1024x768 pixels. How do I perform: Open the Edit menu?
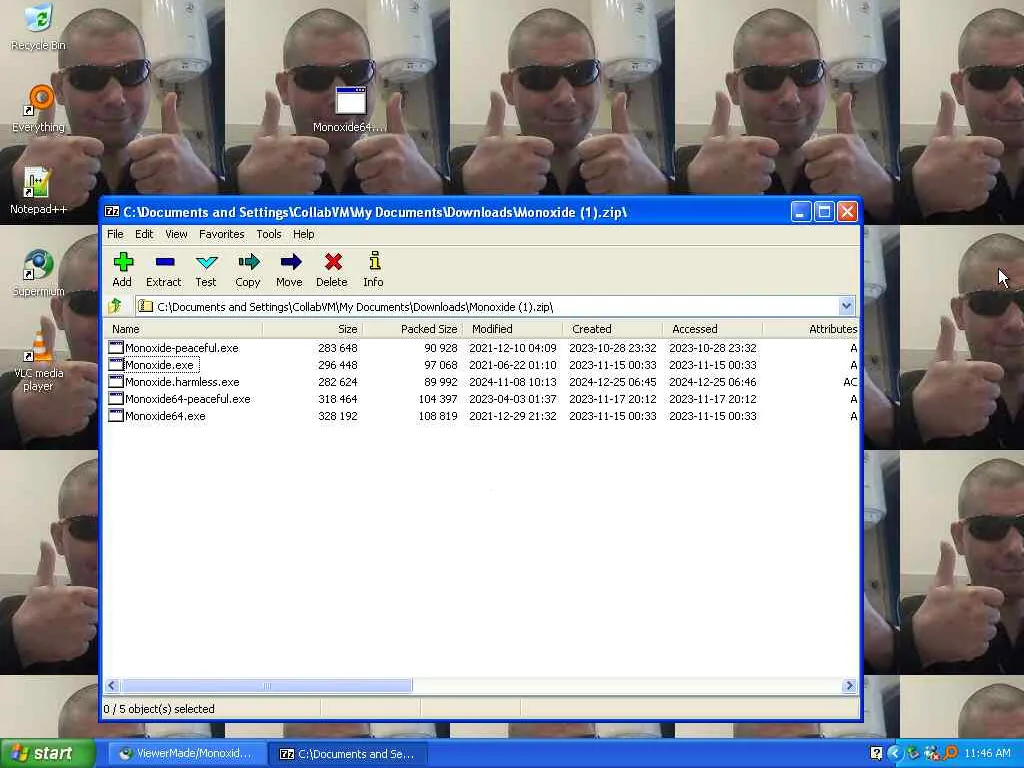click(x=144, y=234)
